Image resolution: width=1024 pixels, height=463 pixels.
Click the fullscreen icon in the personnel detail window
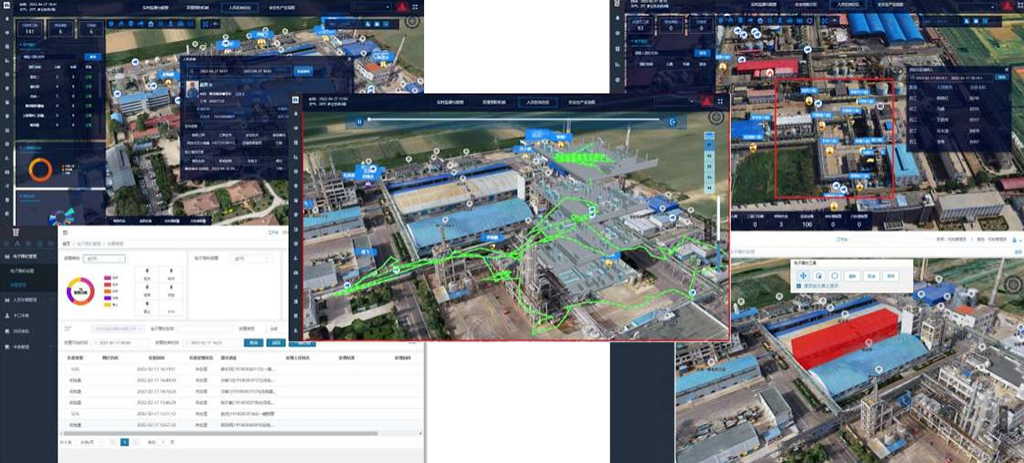click(x=415, y=7)
